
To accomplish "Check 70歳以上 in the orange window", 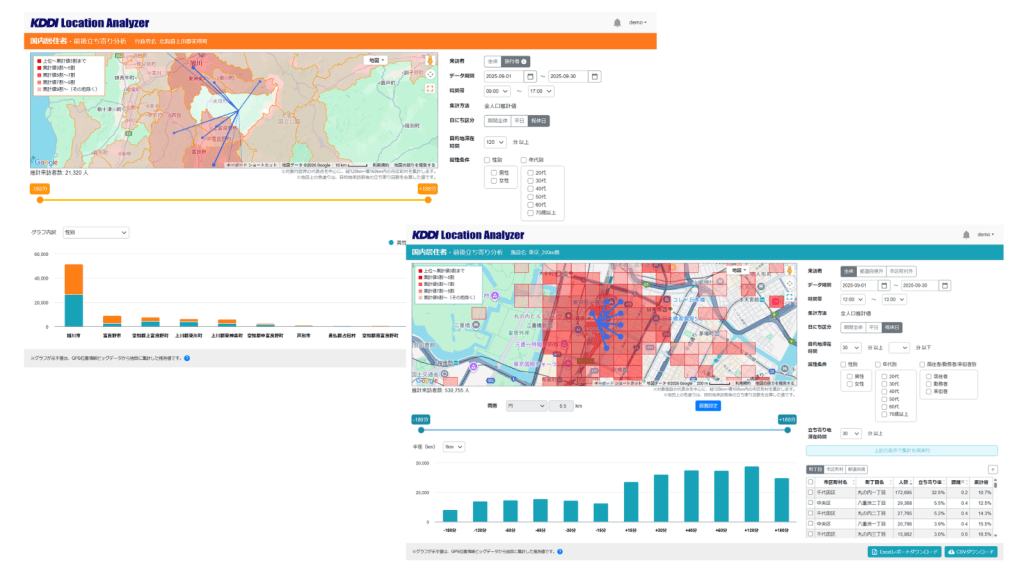I will [530, 213].
